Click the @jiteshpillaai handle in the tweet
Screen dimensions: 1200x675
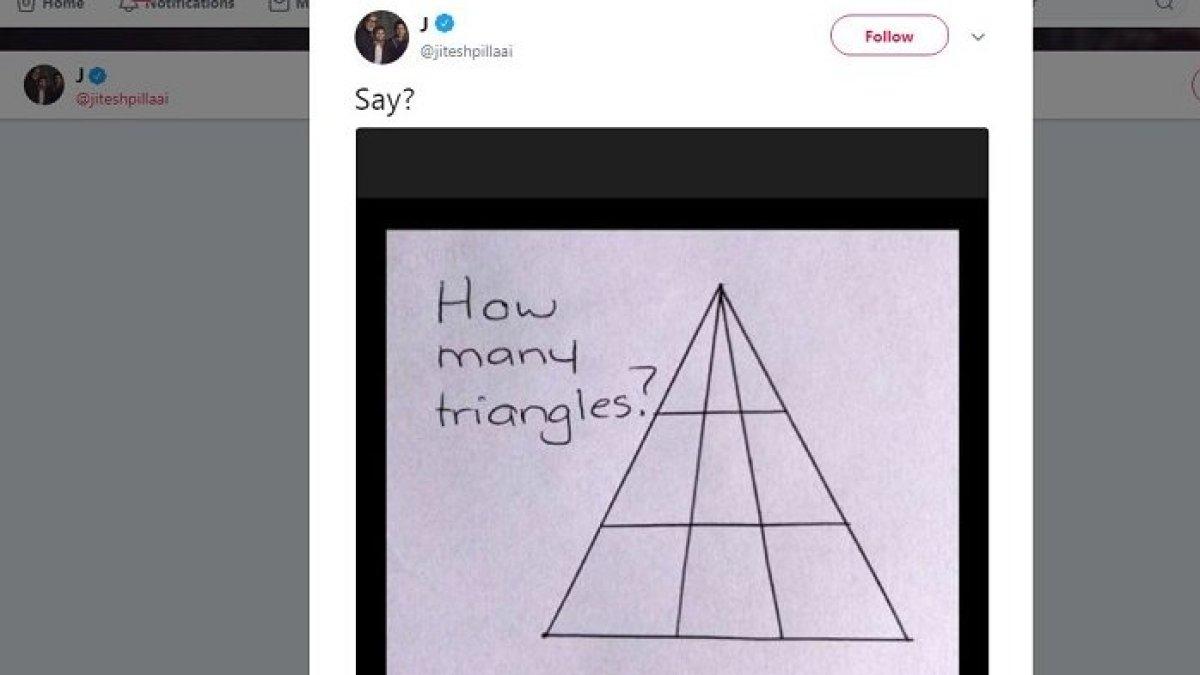[466, 52]
